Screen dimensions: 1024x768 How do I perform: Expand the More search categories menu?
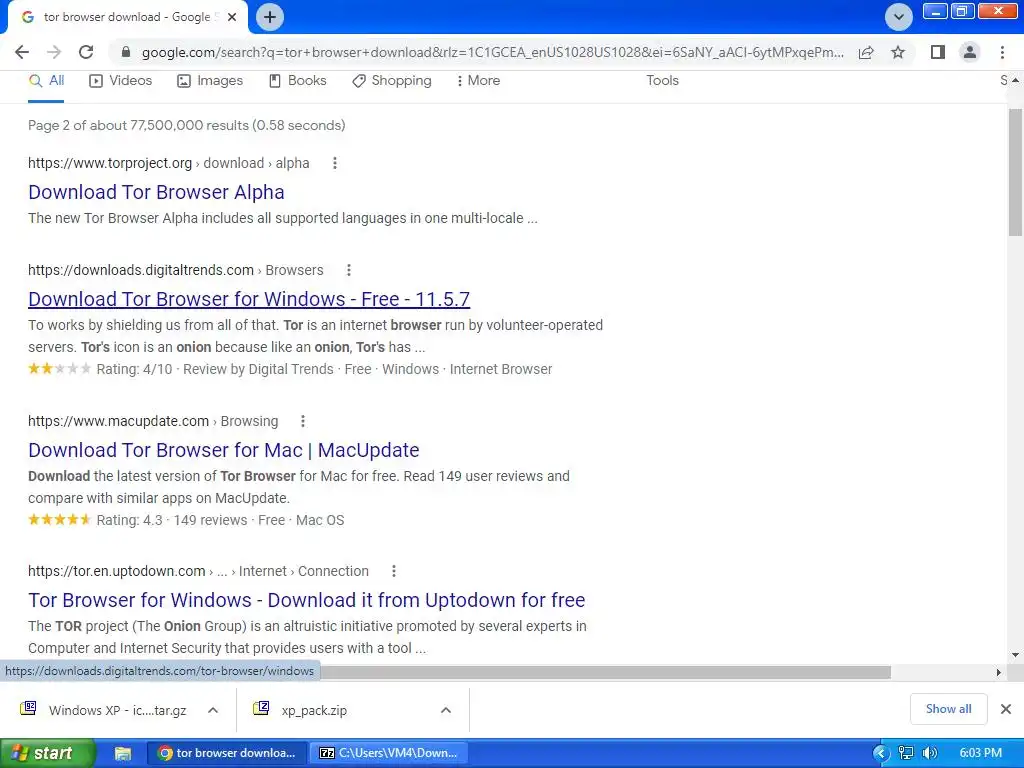click(x=479, y=81)
